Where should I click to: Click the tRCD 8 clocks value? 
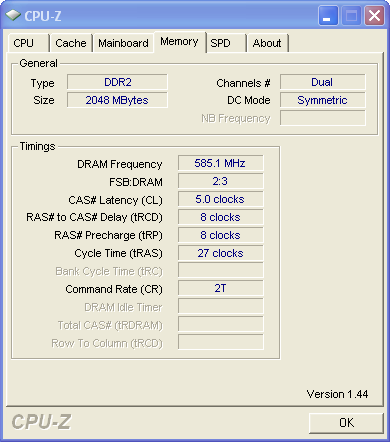220,217
